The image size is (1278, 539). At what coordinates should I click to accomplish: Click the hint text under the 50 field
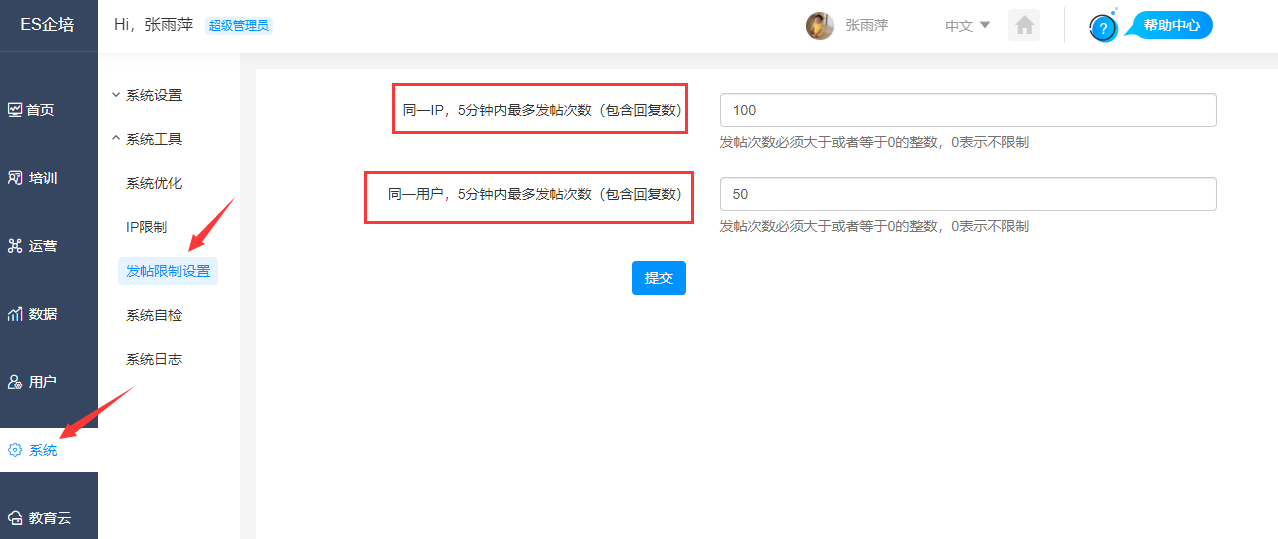(x=874, y=226)
